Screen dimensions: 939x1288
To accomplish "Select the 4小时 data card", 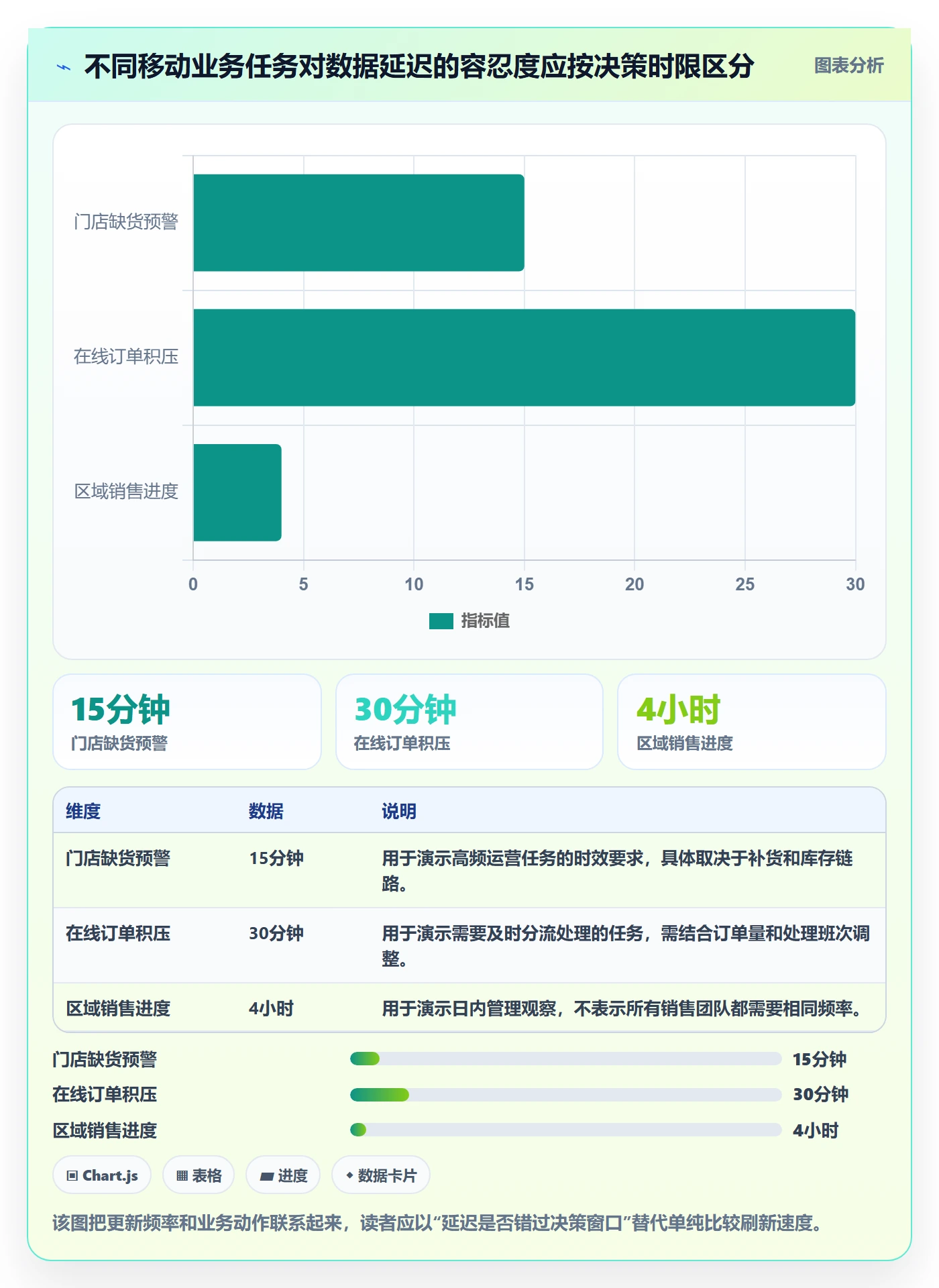I will pos(752,722).
